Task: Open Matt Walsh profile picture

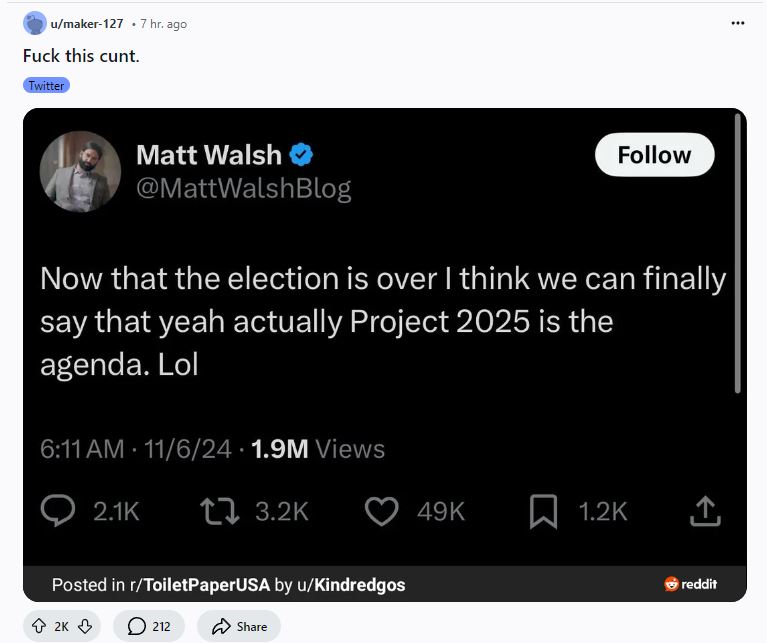Action: tap(80, 171)
